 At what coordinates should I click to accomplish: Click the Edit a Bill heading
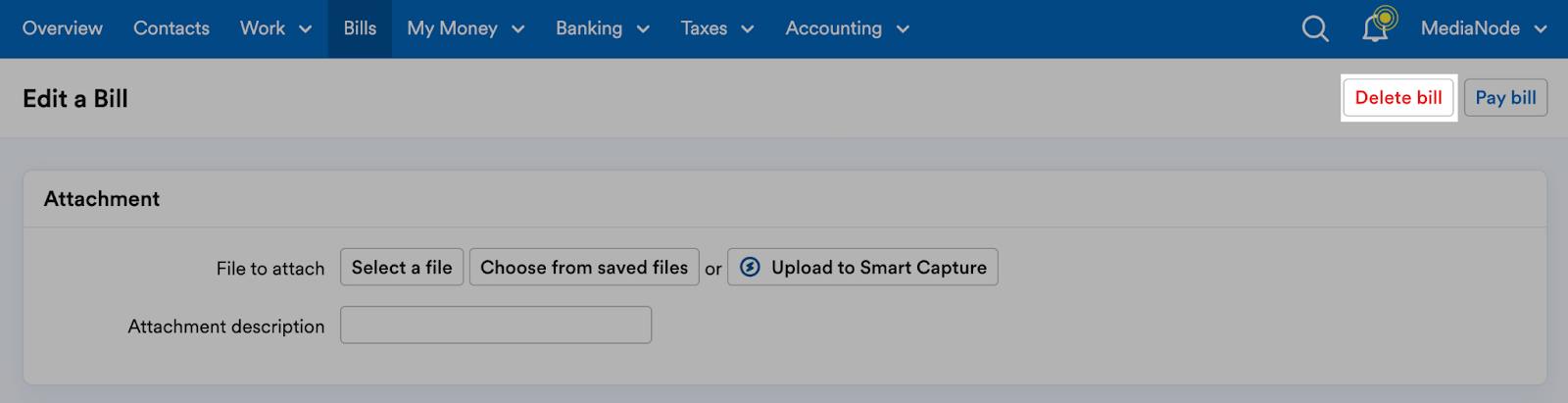pyautogui.click(x=75, y=98)
